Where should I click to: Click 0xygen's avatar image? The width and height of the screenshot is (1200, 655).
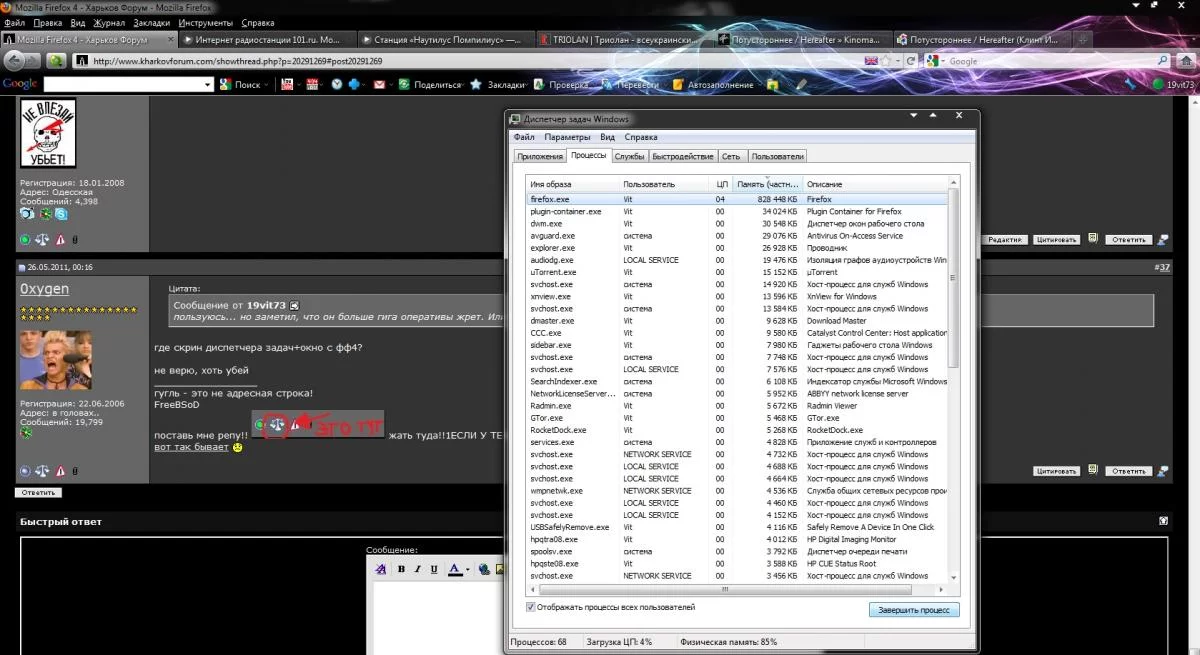point(55,360)
